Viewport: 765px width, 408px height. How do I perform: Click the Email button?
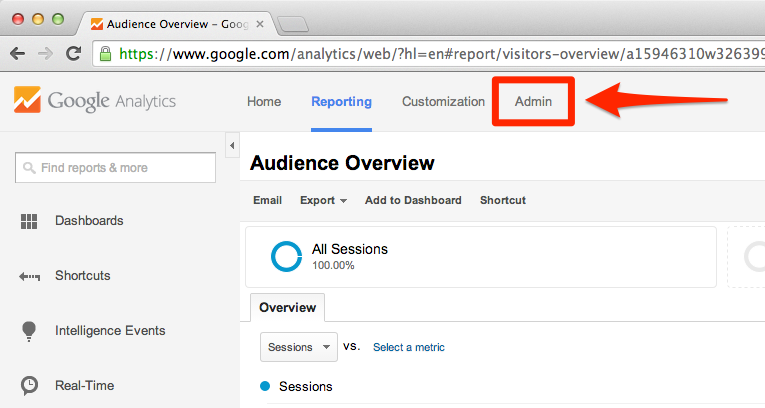267,200
